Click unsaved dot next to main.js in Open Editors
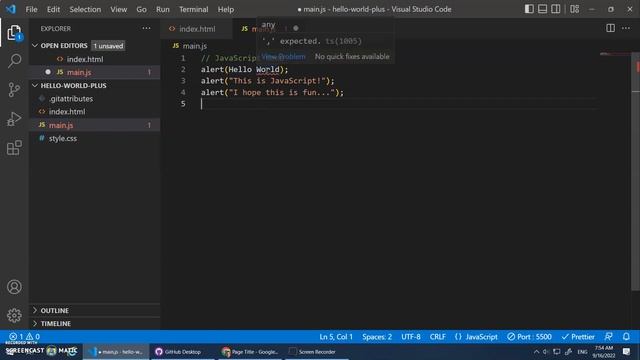640x360 pixels. coord(48,72)
